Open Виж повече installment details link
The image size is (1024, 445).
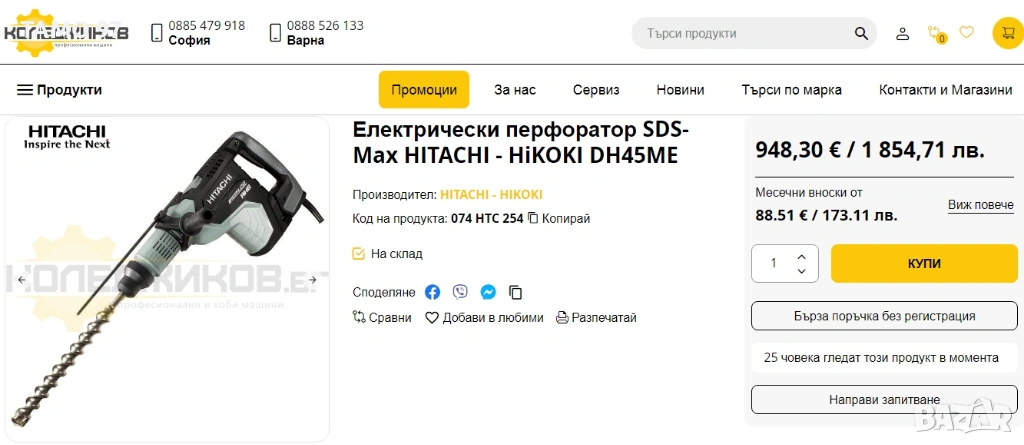click(981, 205)
